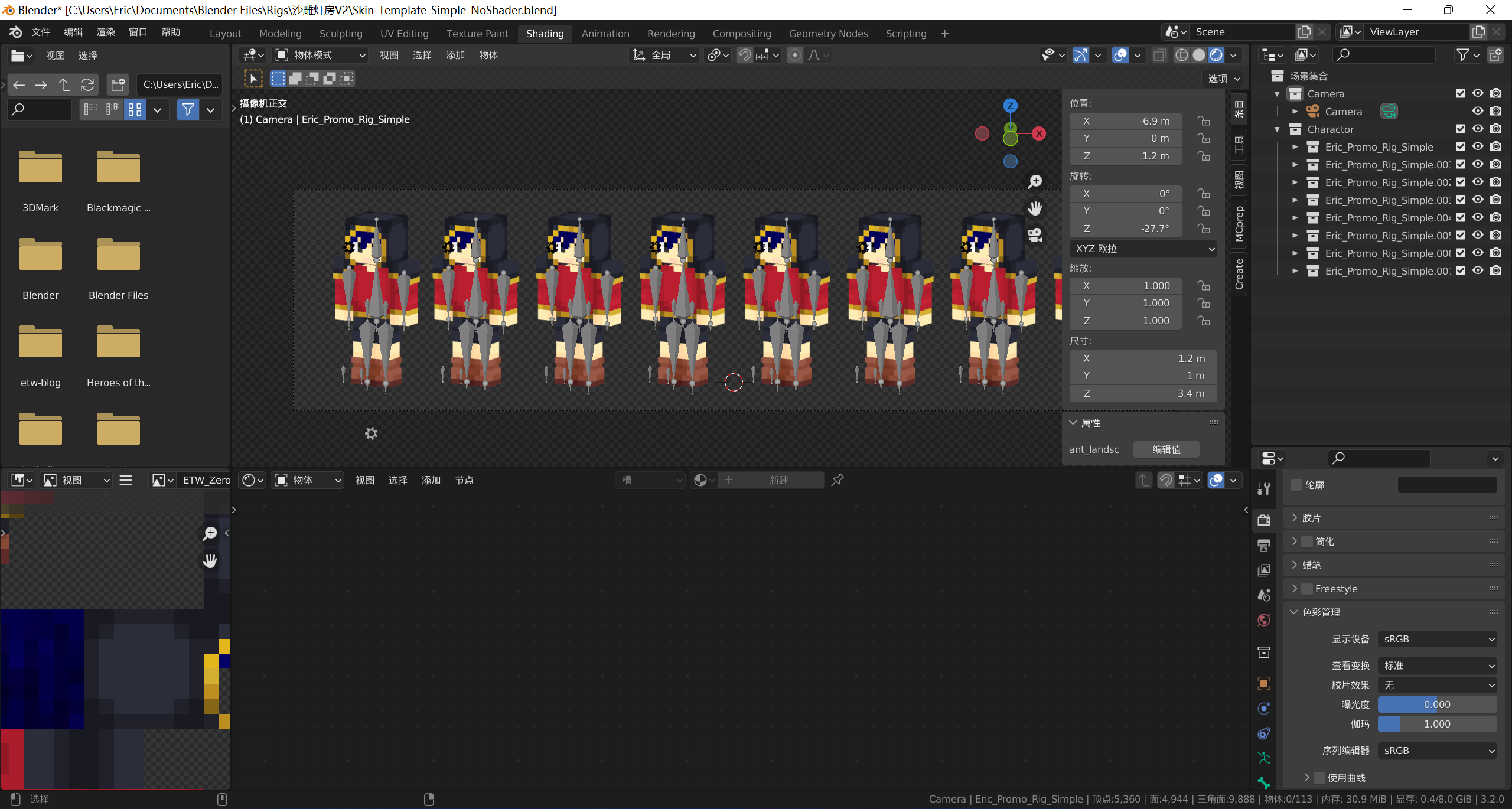1512x809 pixels.
Task: Adjust the 伽玛 slider
Action: [1438, 724]
